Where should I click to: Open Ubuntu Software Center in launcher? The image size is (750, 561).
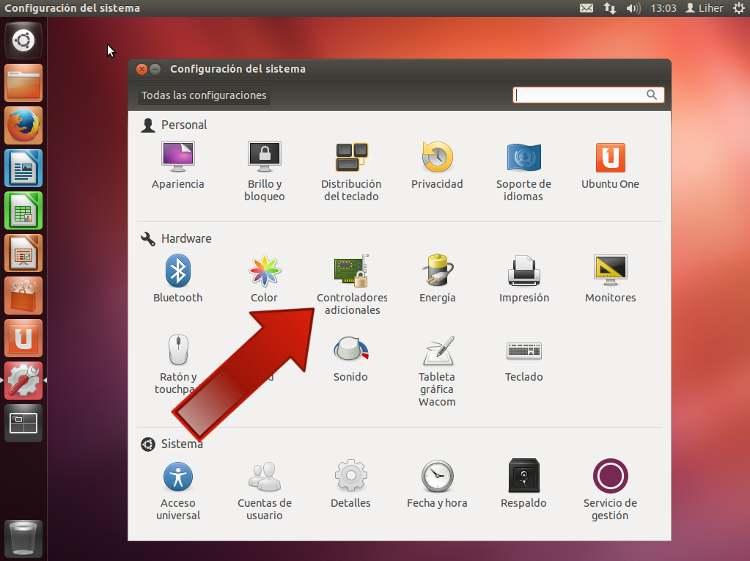point(23,296)
